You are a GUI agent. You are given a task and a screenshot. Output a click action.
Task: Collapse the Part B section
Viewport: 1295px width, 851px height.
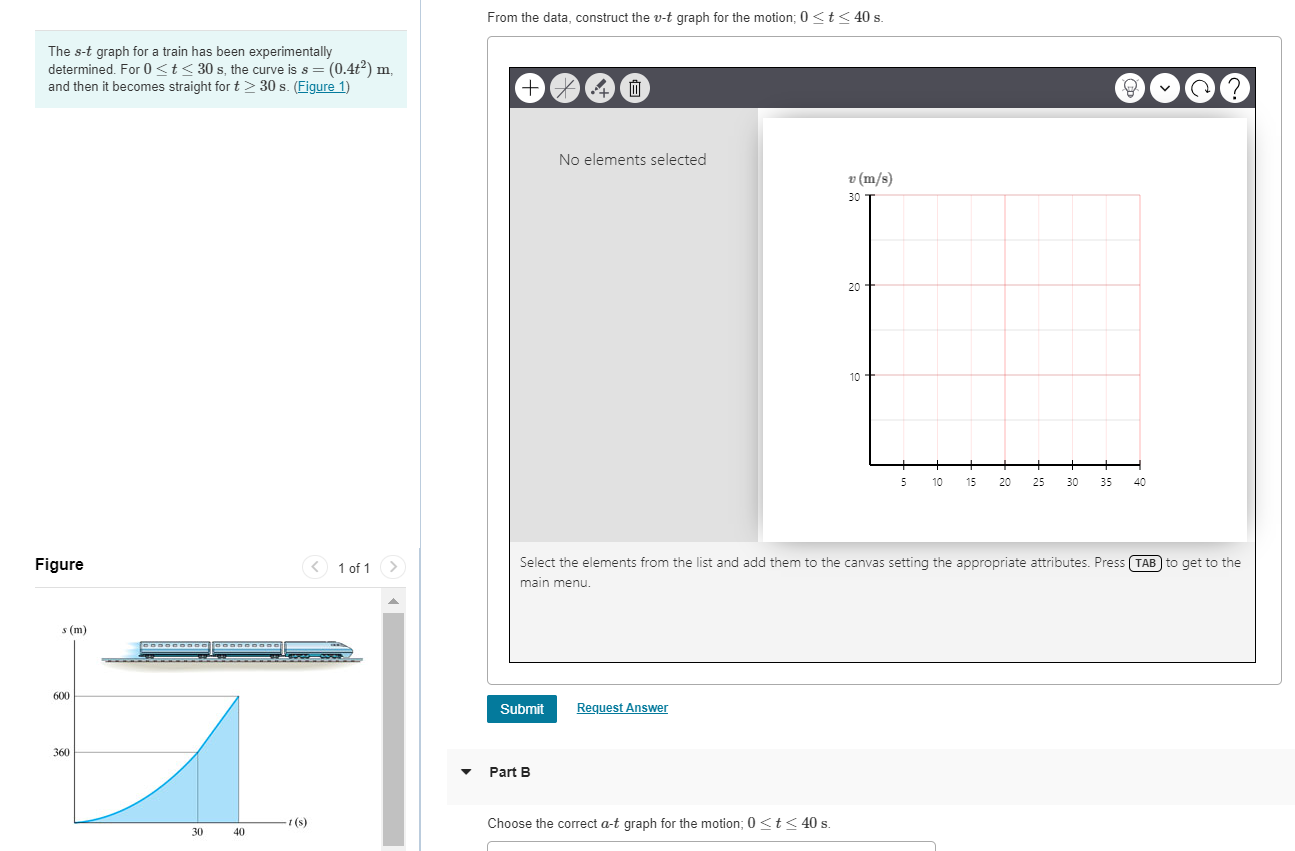(x=466, y=771)
